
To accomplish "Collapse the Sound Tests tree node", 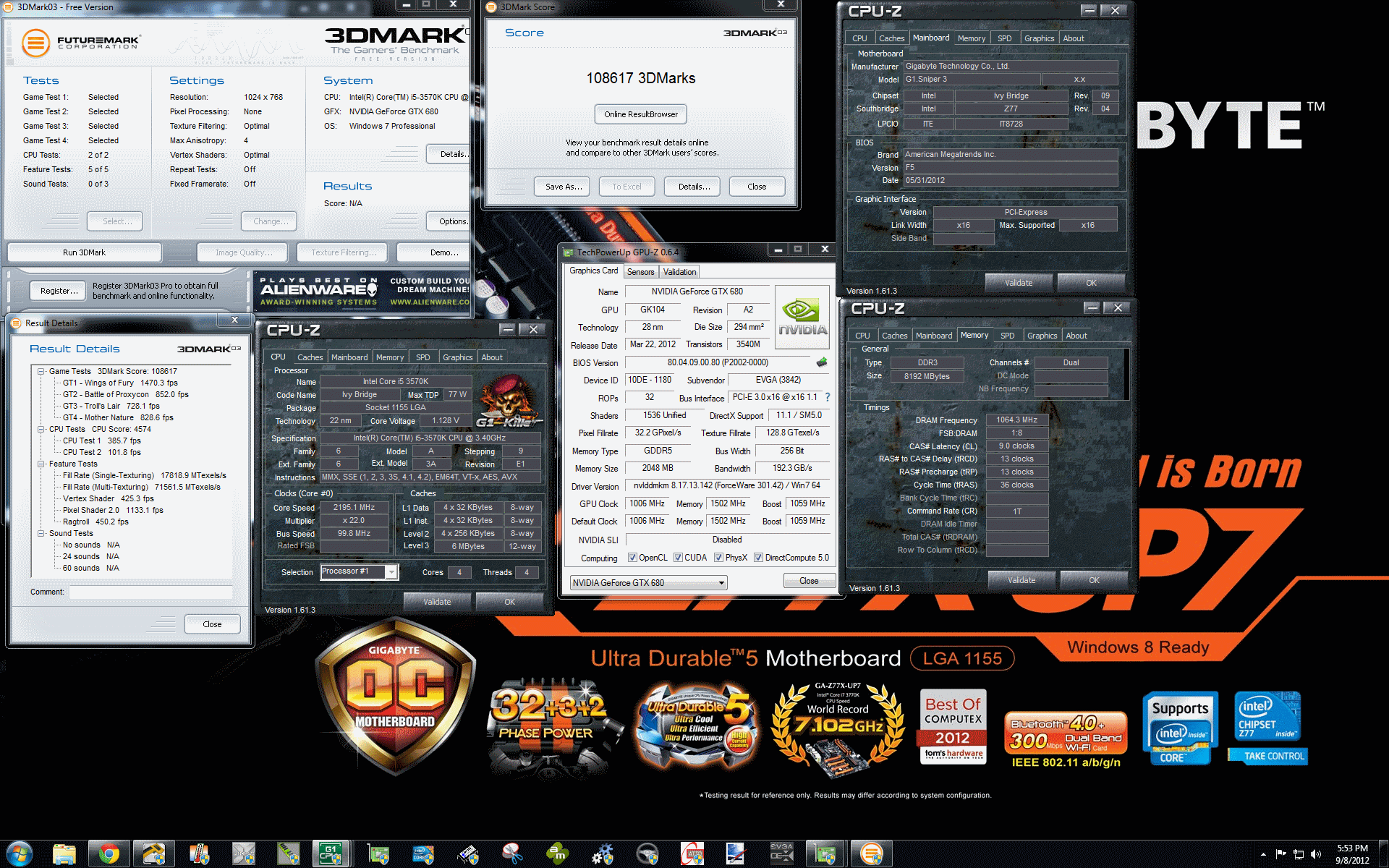I will 41,533.
